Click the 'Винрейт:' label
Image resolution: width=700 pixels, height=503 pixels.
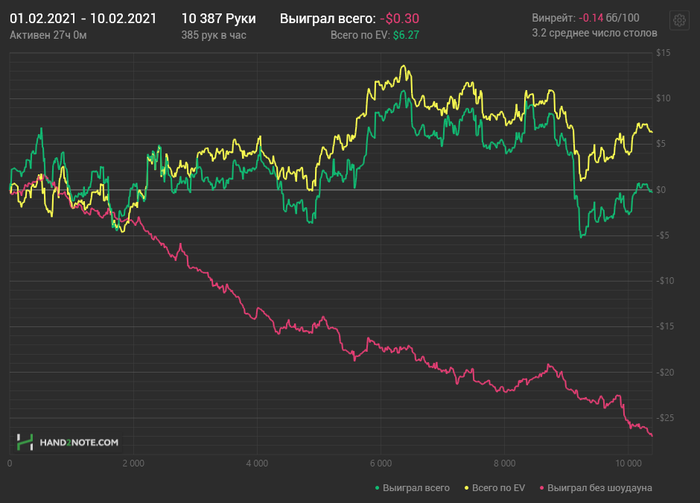(x=554, y=18)
